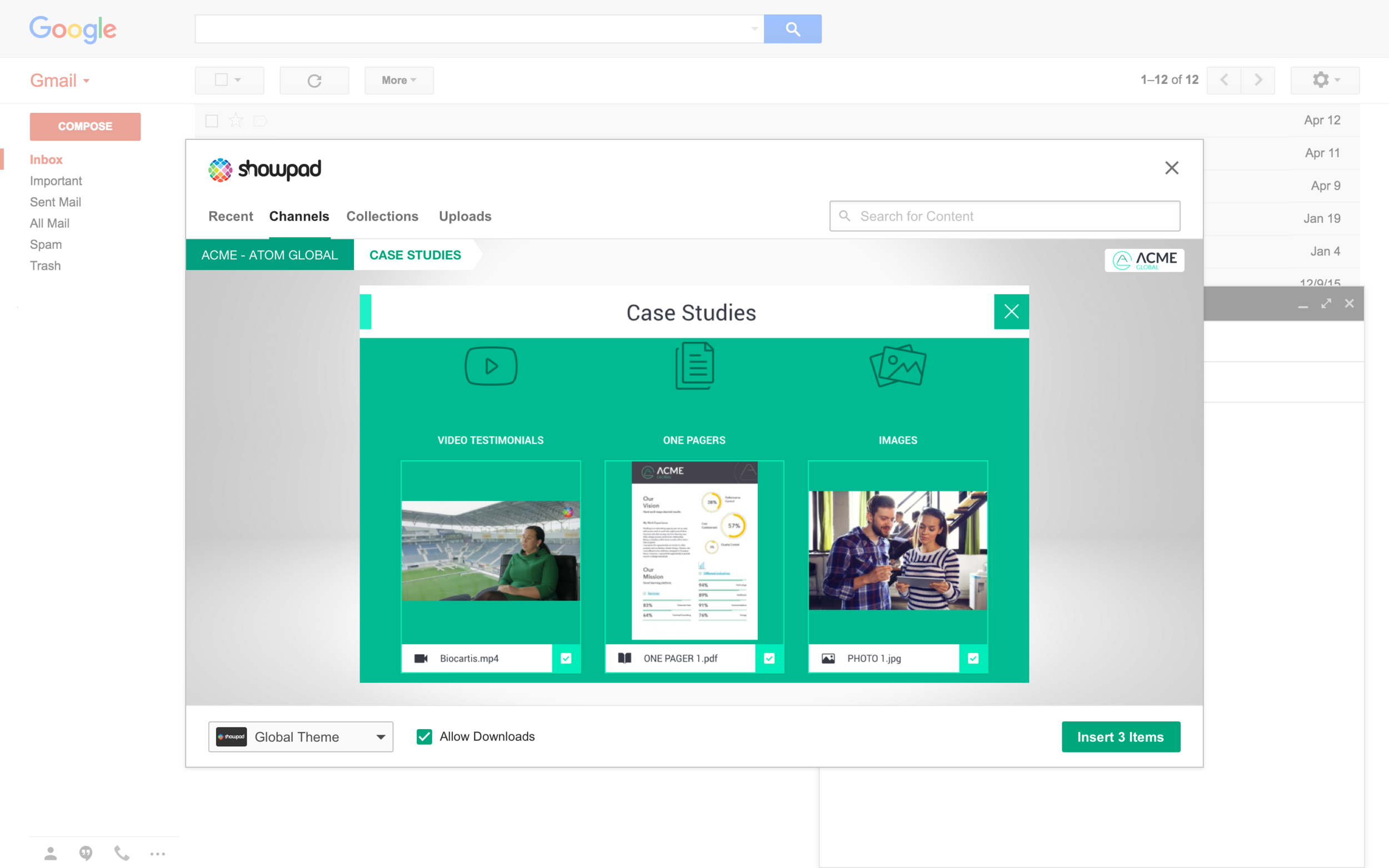Switch to the Collections tab
This screenshot has width=1389, height=868.
(x=382, y=217)
